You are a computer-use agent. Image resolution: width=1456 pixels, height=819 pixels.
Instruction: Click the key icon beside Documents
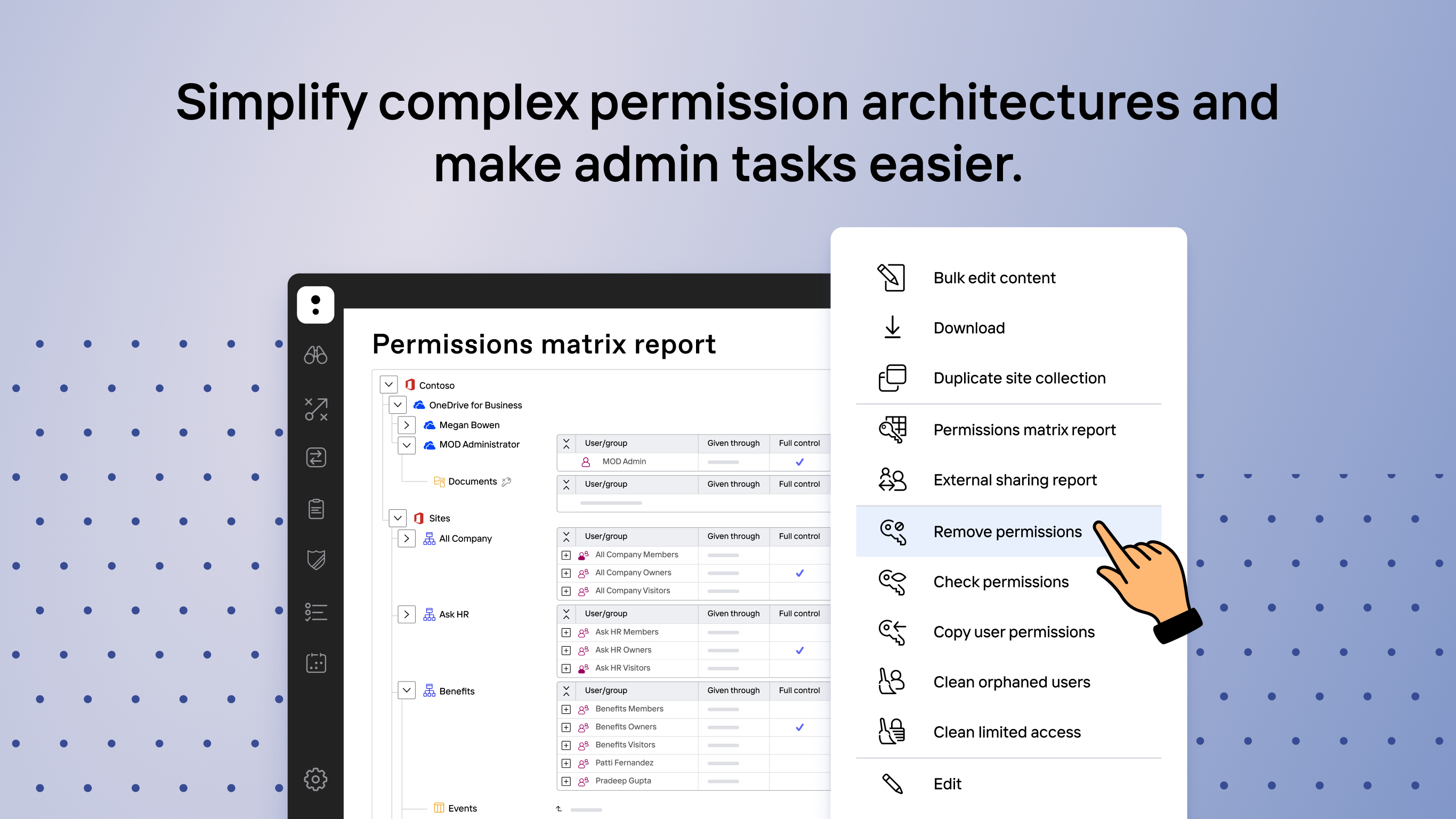[x=506, y=481]
